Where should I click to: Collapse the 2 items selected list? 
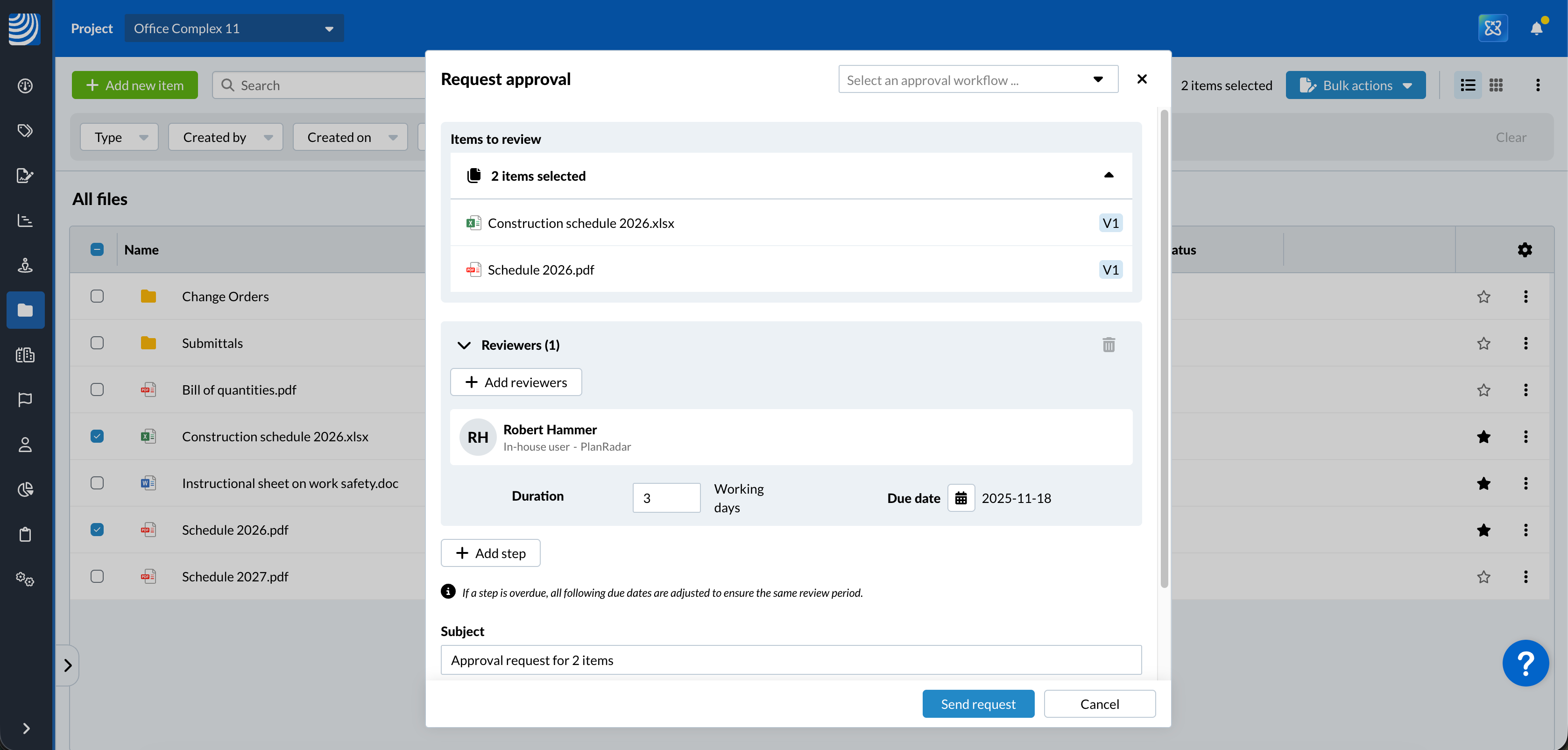[1109, 175]
